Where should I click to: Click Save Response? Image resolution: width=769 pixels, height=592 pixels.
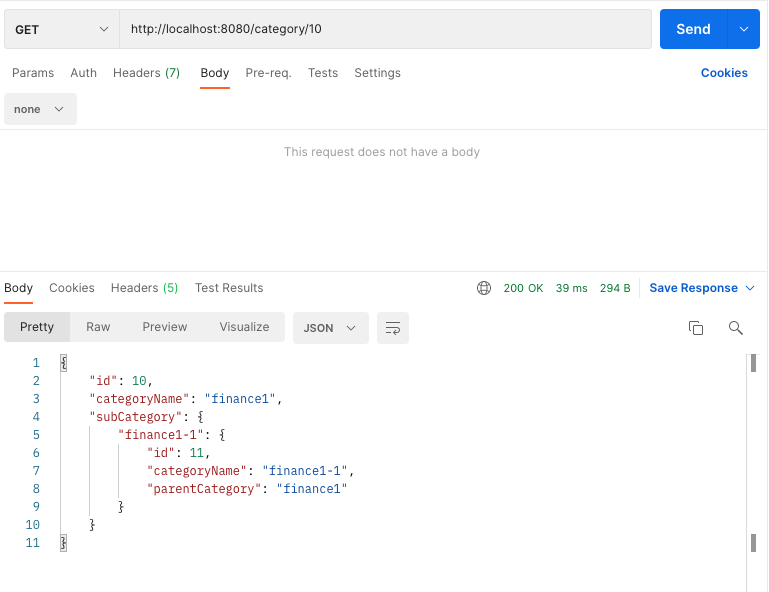(x=693, y=288)
